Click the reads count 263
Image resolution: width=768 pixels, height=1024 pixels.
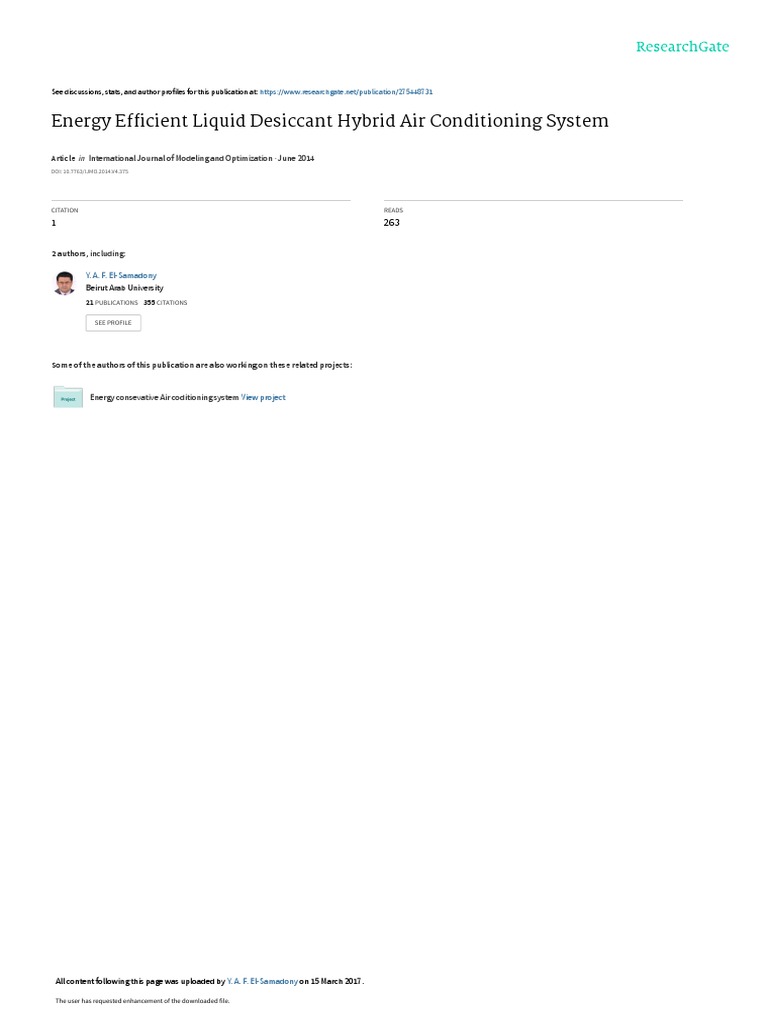[x=392, y=223]
